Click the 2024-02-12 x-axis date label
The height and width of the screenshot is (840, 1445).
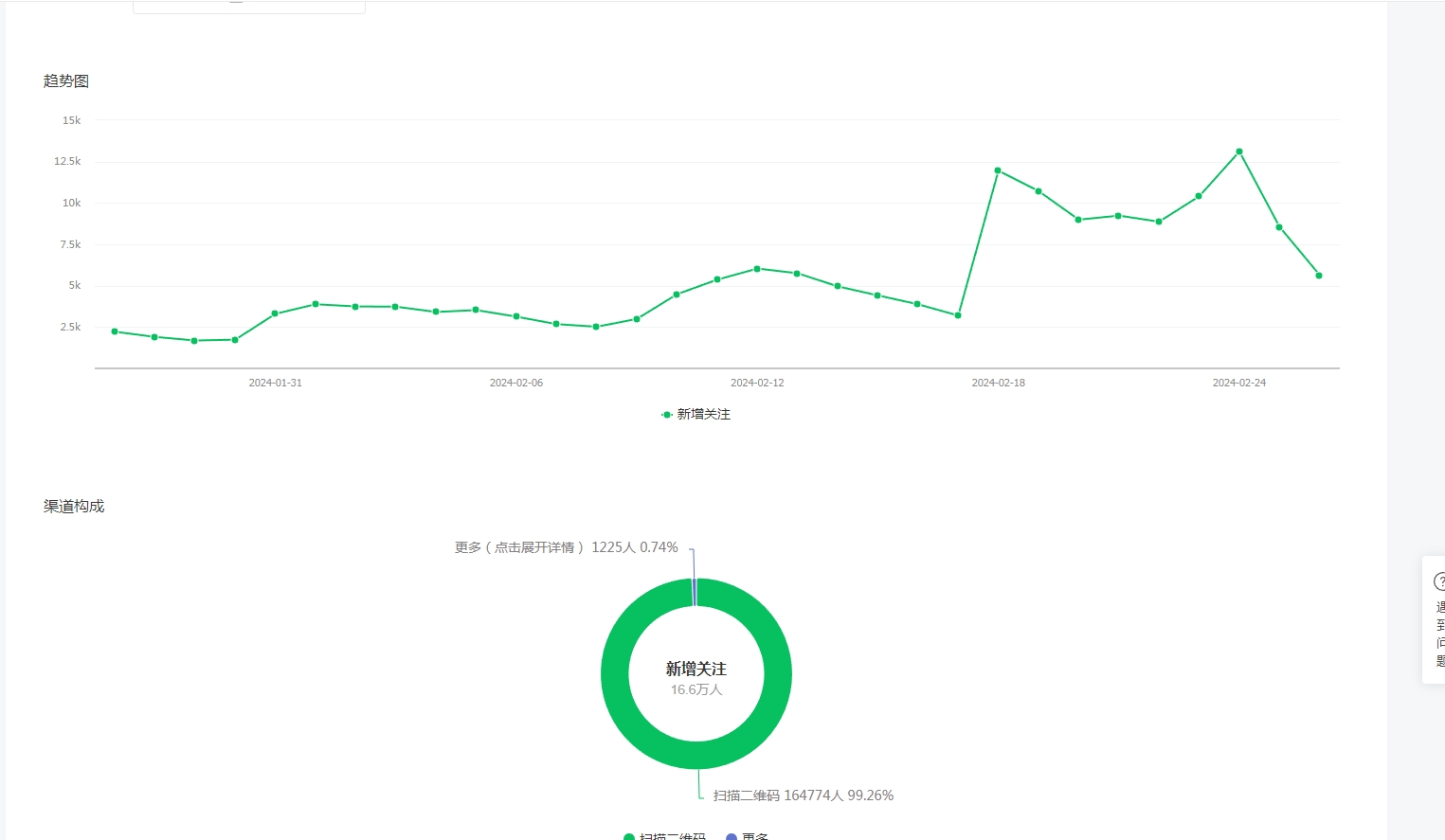click(x=757, y=383)
